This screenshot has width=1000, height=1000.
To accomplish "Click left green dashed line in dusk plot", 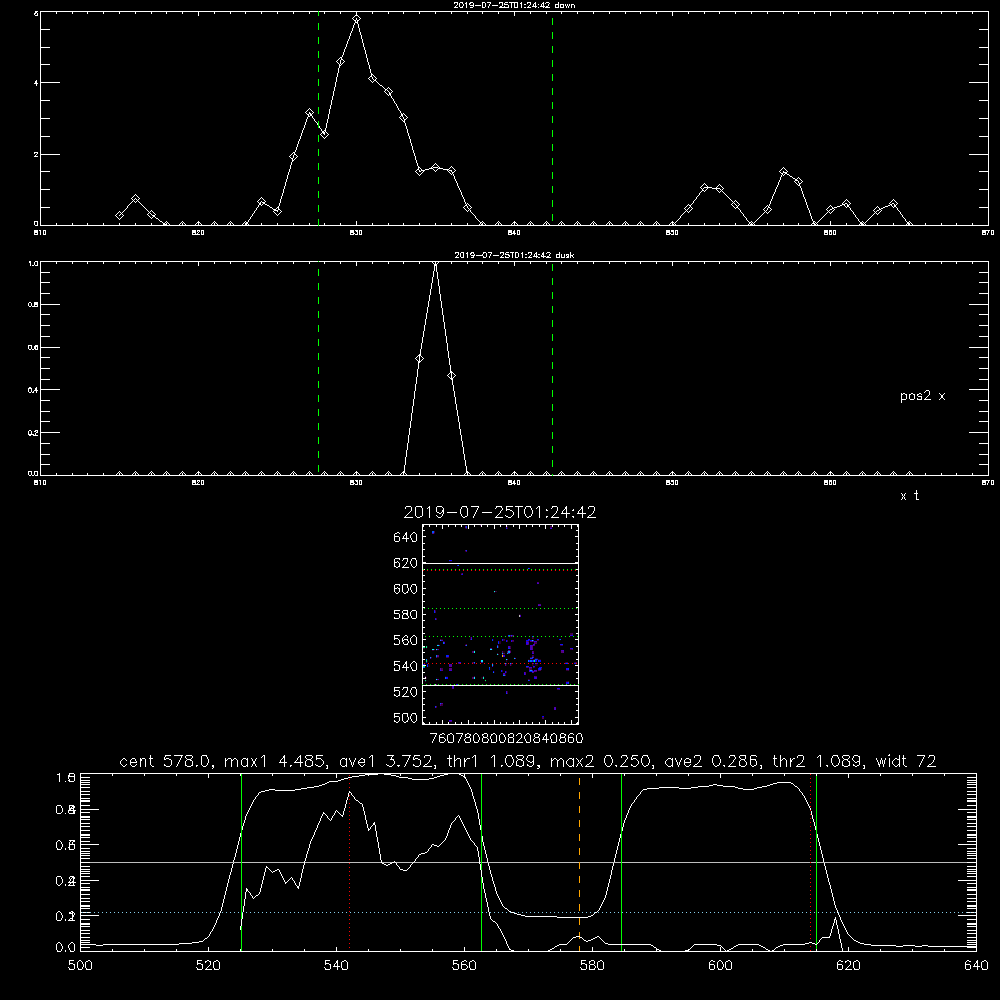I will [318, 369].
